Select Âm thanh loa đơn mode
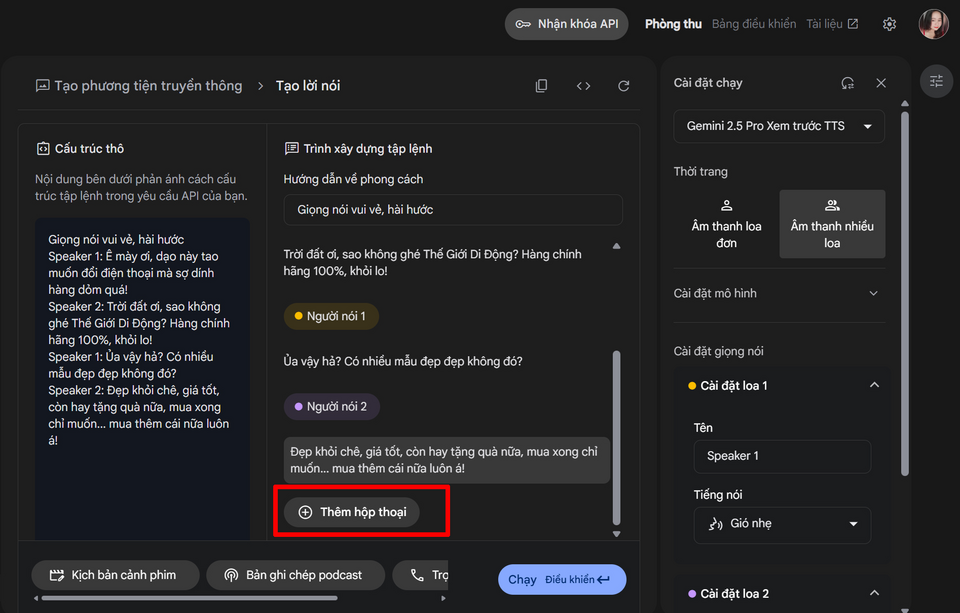960x613 pixels. pos(726,224)
